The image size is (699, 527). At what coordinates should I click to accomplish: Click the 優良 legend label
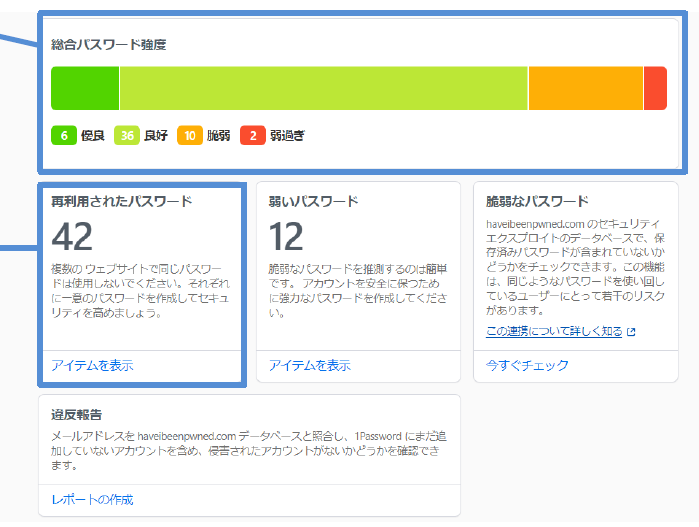93,136
